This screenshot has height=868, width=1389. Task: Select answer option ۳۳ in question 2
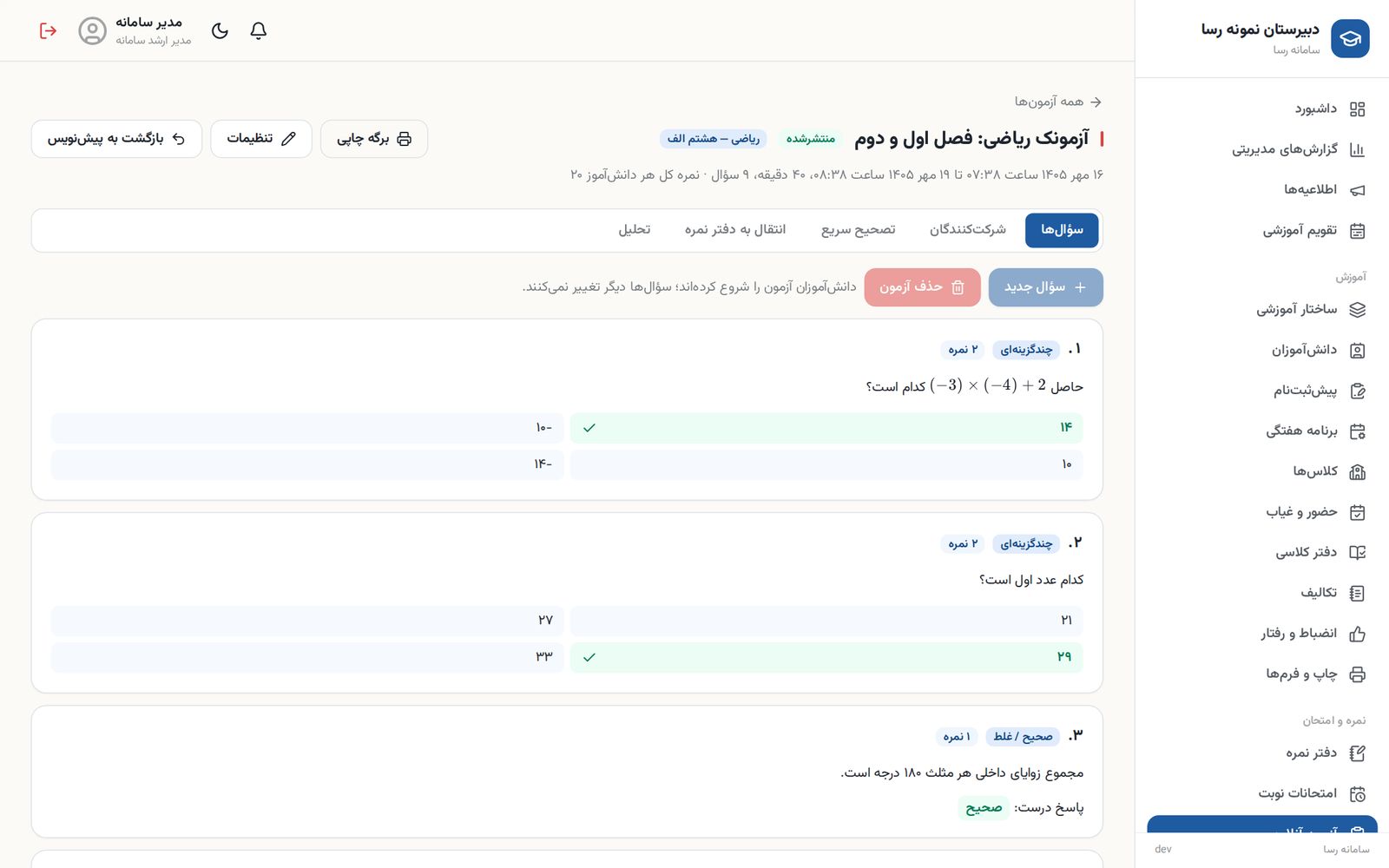pyautogui.click(x=307, y=657)
